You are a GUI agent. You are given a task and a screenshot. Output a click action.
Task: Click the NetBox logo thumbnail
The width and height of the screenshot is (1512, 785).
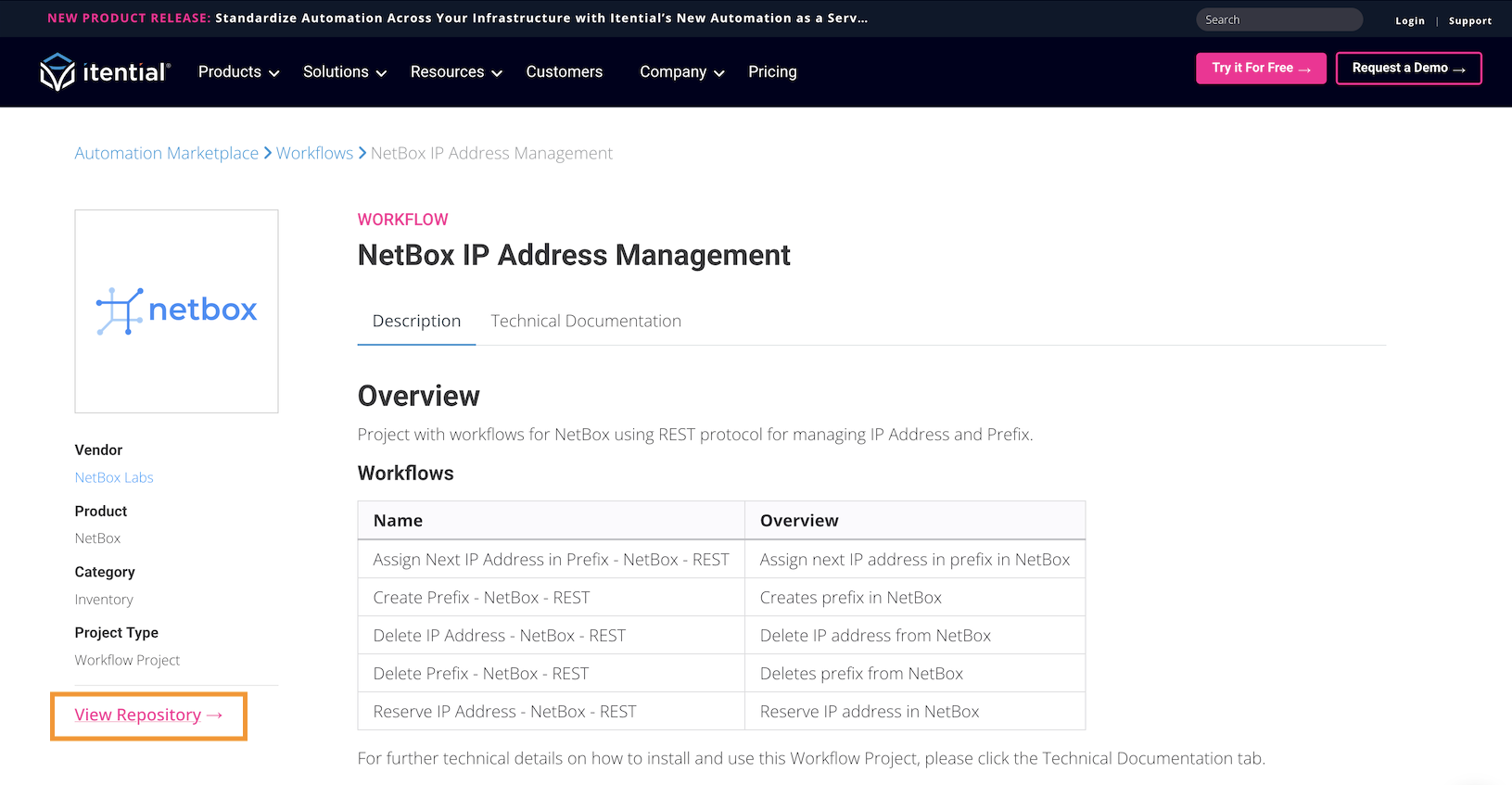[x=176, y=311]
